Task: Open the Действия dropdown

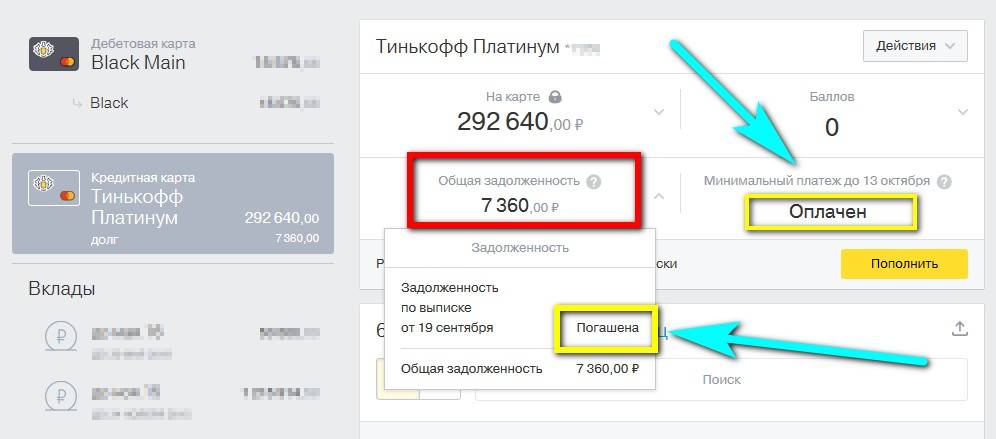Action: click(915, 46)
